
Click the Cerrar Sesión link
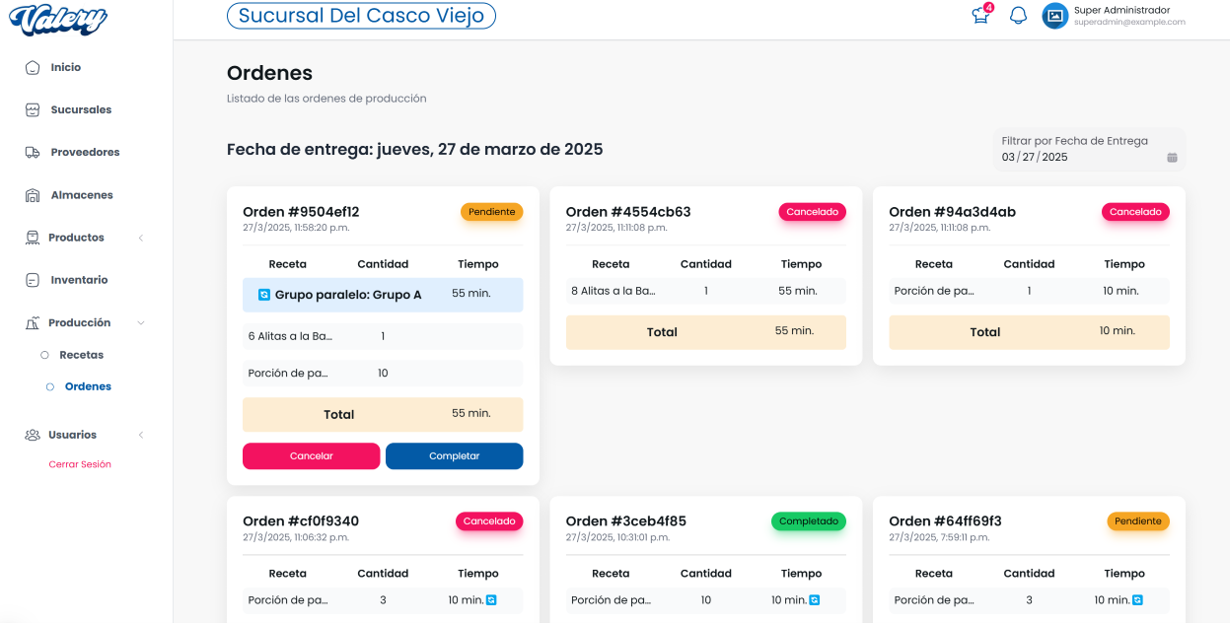tap(80, 465)
